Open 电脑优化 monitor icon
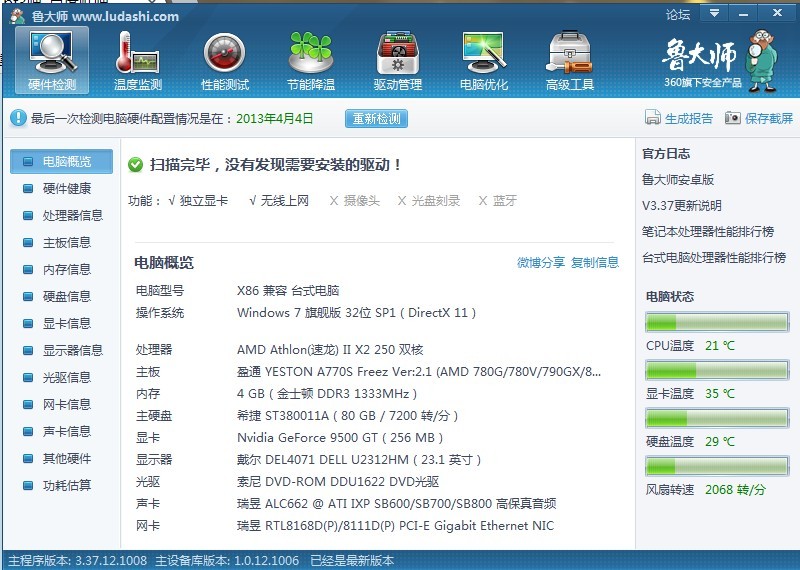 (484, 60)
